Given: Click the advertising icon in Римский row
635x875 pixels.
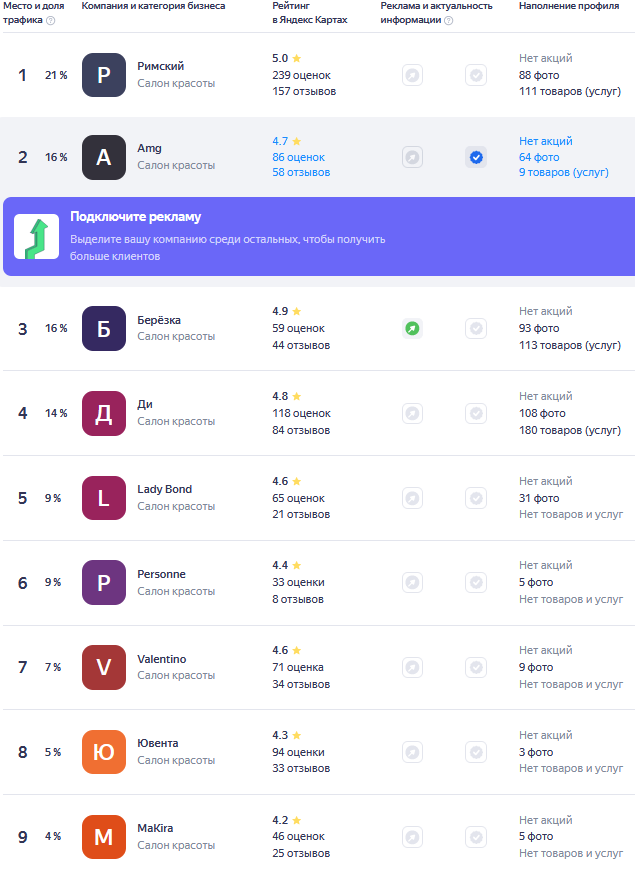Looking at the screenshot, I should point(412,75).
